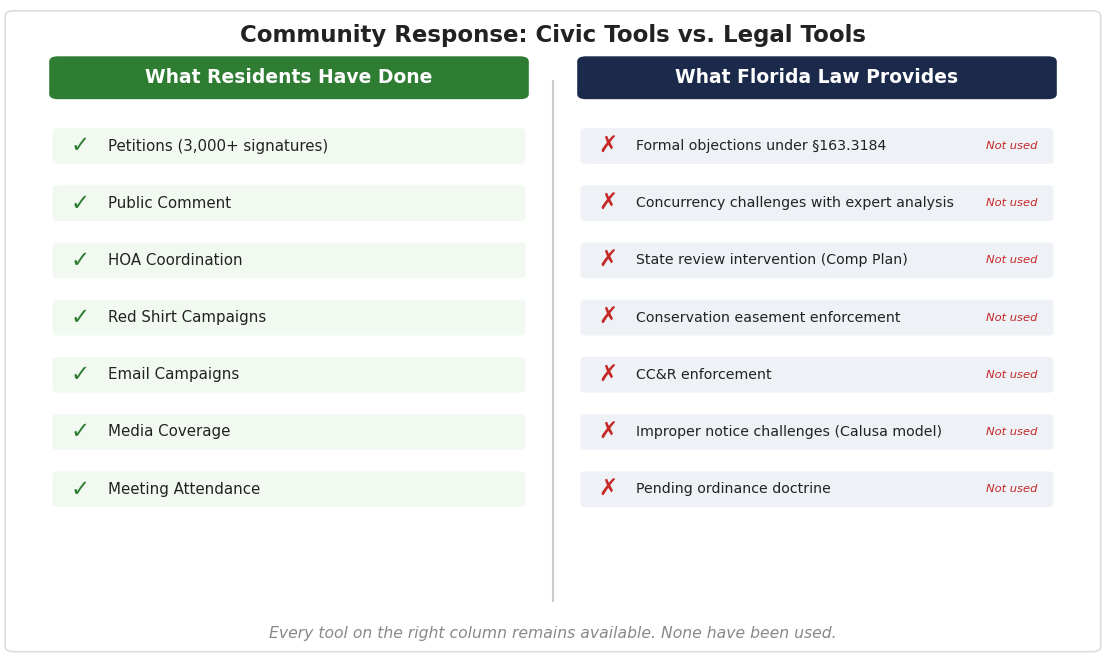This screenshot has width=1106, height=656.
Task: Click the checkmark next to Public Comment
Action: click(80, 202)
